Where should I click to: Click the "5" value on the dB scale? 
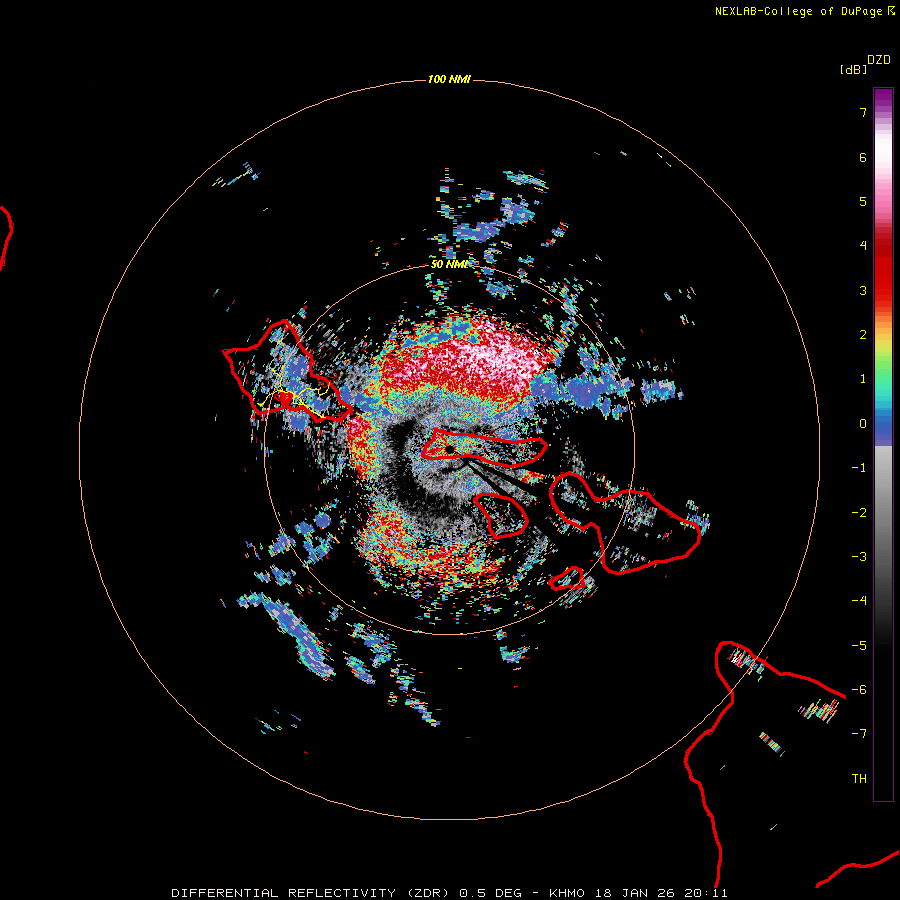pyautogui.click(x=863, y=201)
